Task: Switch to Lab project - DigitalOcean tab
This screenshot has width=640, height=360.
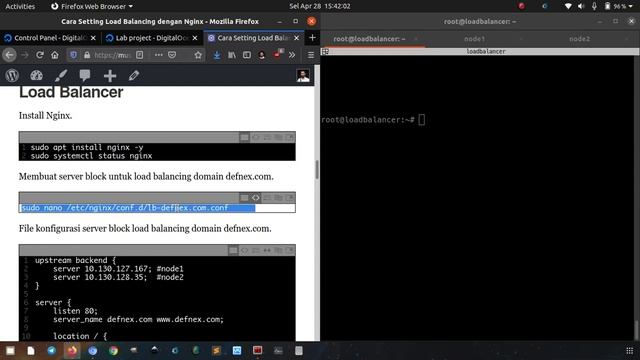Action: (x=152, y=38)
